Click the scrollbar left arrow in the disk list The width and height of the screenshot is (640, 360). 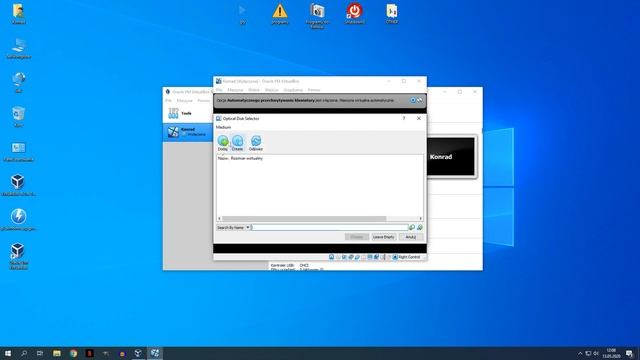point(219,218)
